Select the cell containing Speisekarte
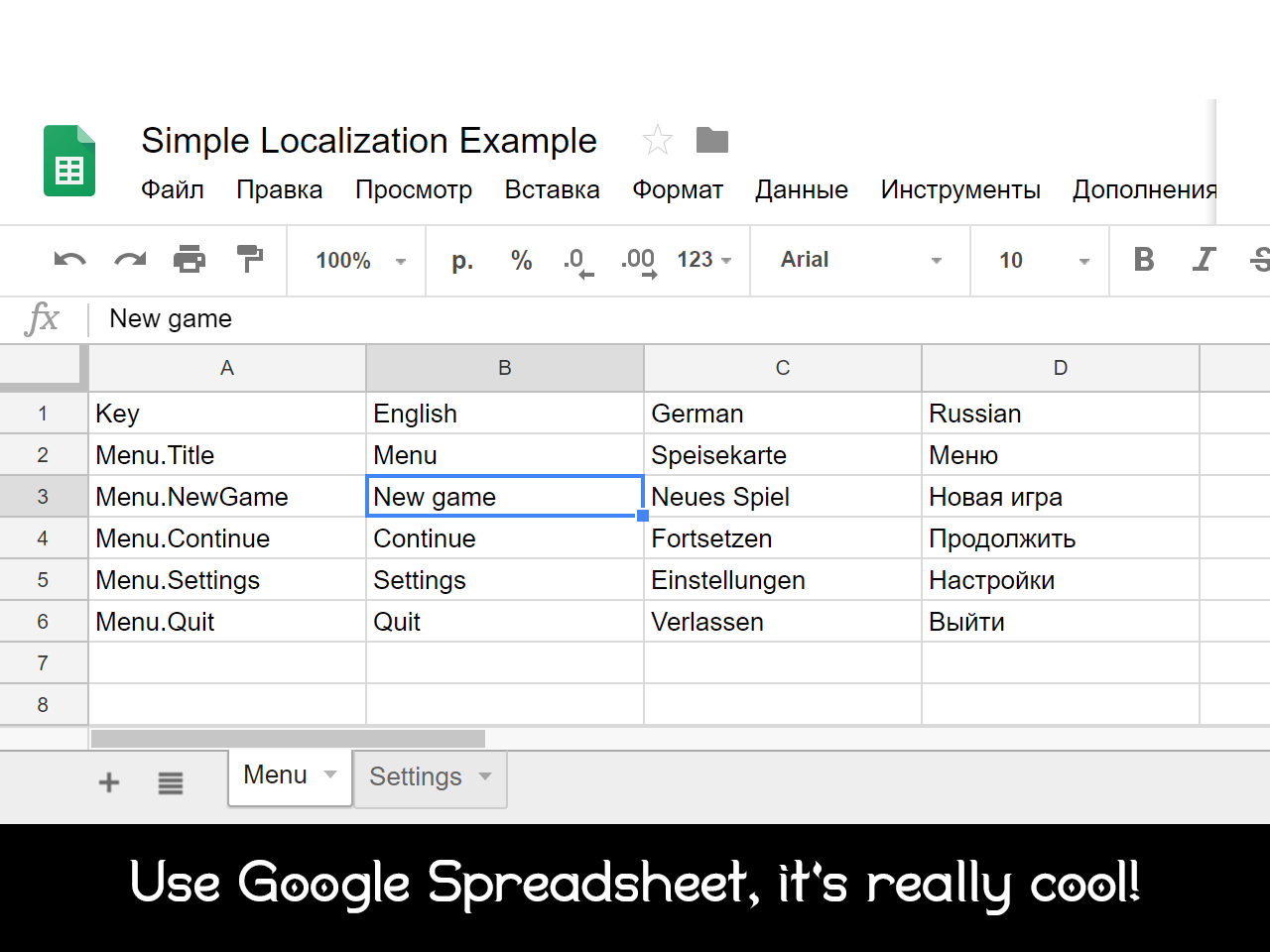The height and width of the screenshot is (952, 1270). click(x=783, y=455)
